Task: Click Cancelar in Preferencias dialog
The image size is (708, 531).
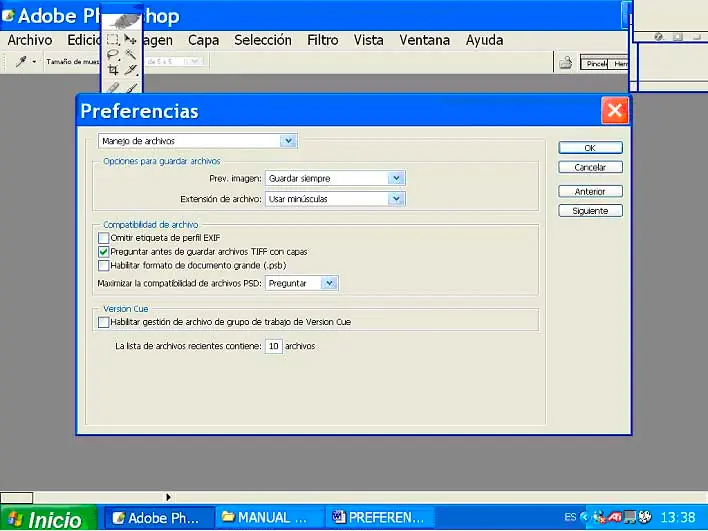Action: click(x=590, y=167)
